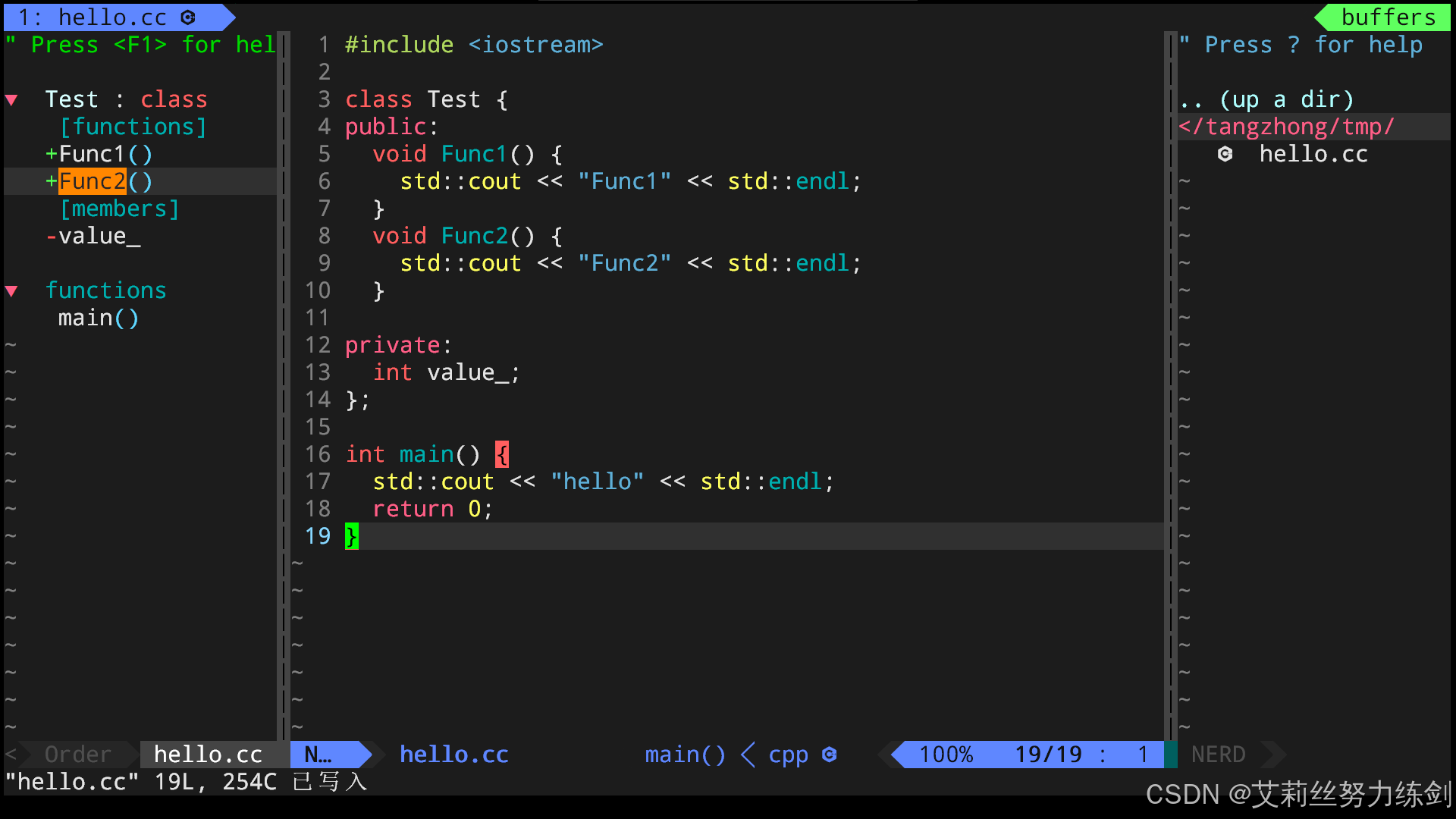Click the cpp filetype icon in the statusline

click(829, 755)
